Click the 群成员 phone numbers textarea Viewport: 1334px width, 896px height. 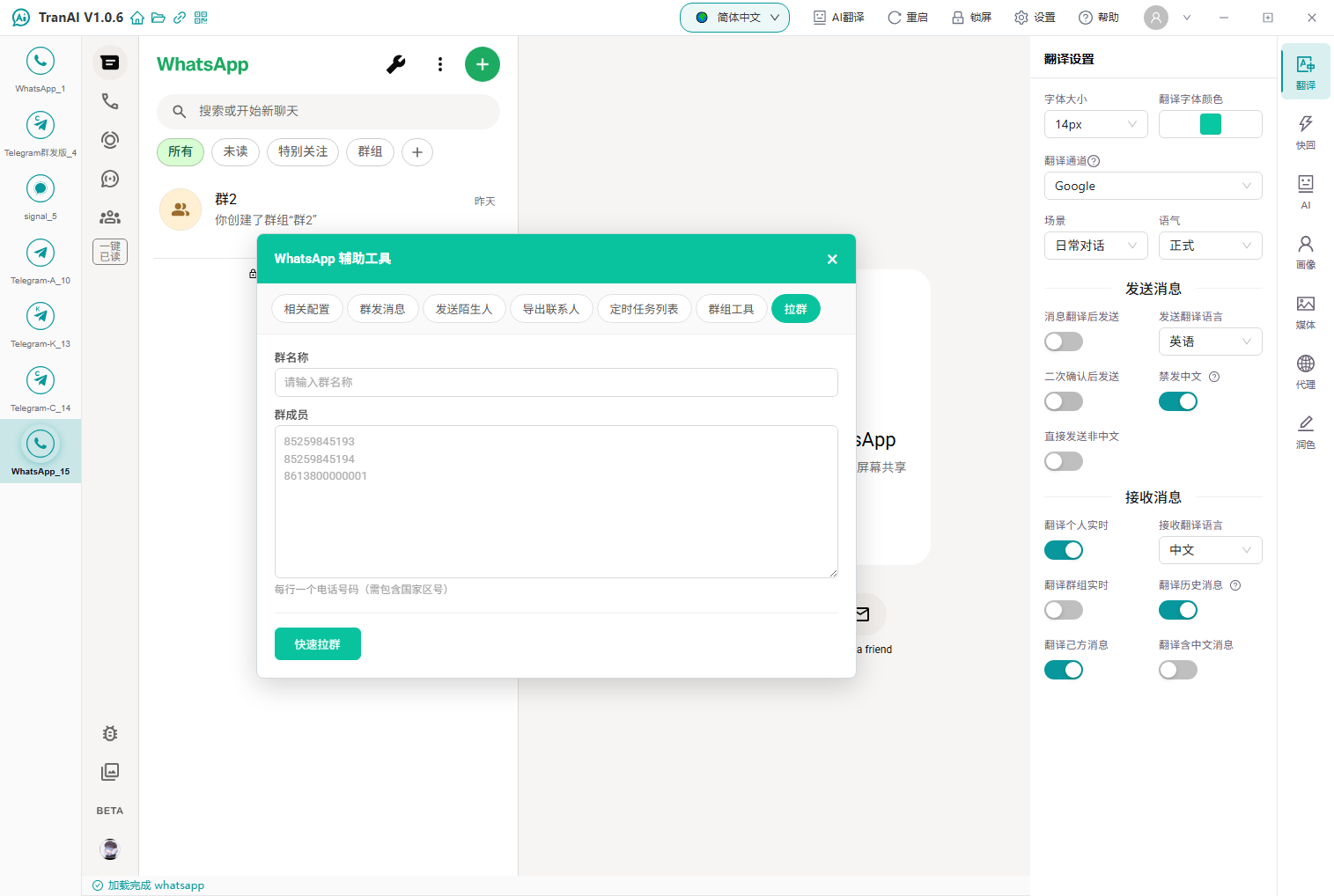click(556, 502)
